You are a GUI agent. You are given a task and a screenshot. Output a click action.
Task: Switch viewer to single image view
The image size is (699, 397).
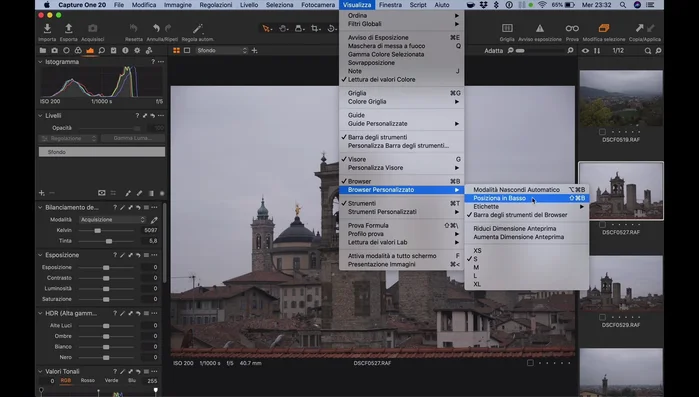click(x=187, y=50)
